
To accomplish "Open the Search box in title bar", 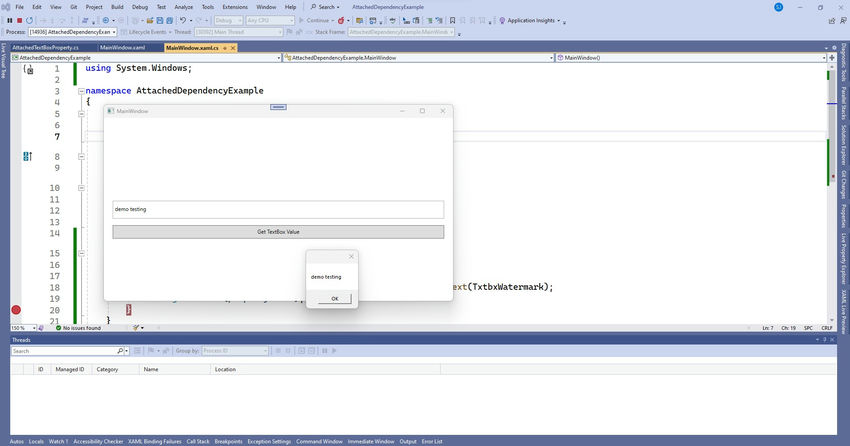I will 325,7.
